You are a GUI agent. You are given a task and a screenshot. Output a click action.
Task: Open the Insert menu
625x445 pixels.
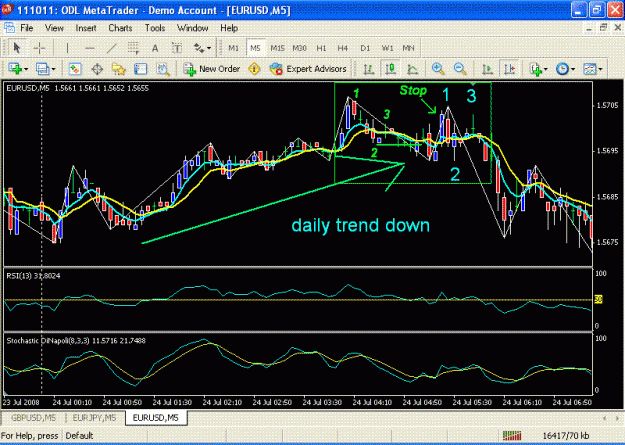tap(86, 28)
